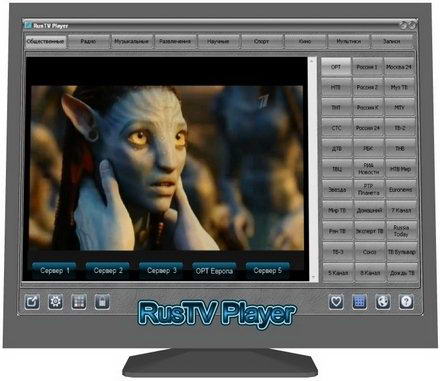Click the video panel vertical scrollbar

tap(312, 169)
